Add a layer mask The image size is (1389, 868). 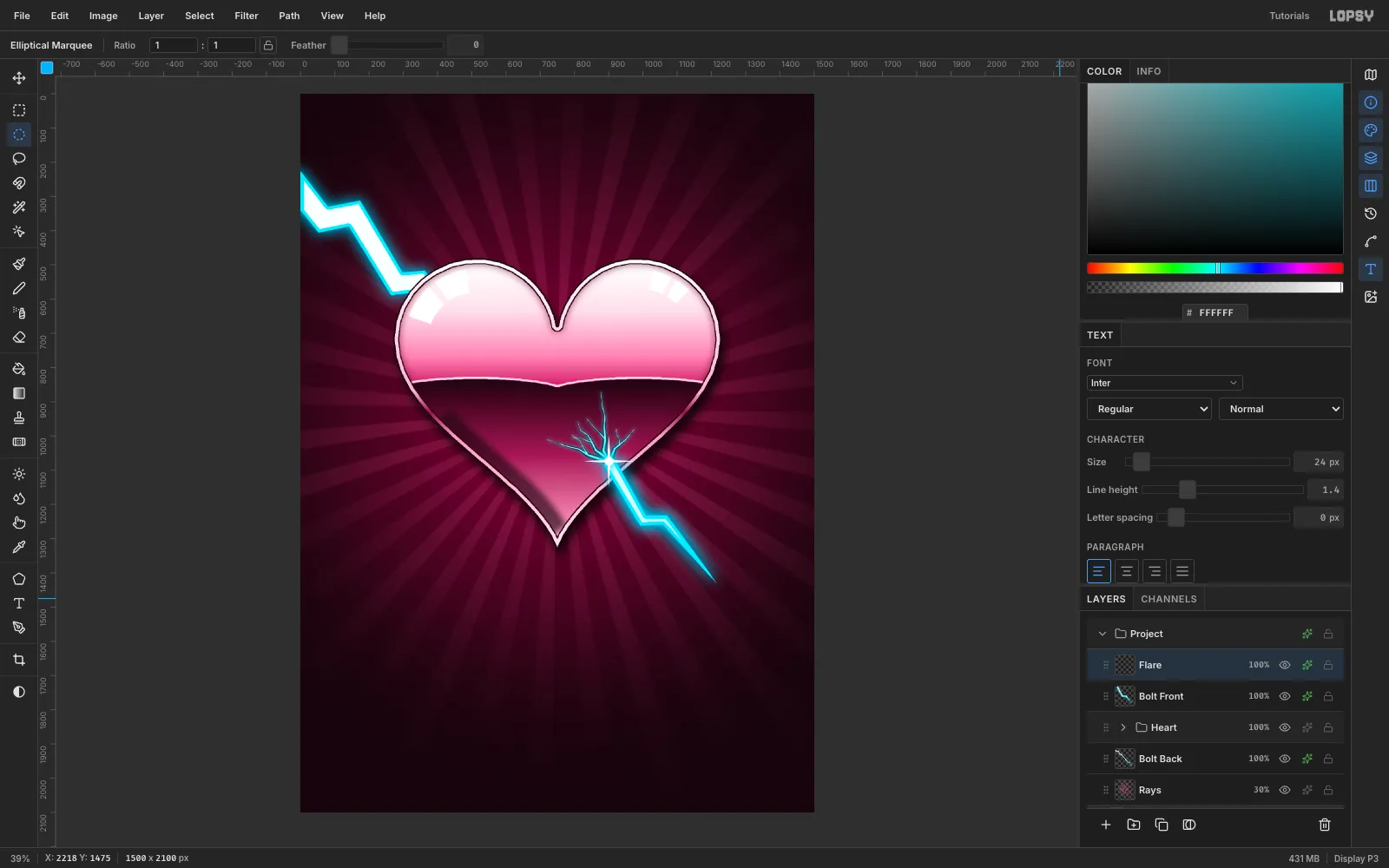click(x=1189, y=825)
